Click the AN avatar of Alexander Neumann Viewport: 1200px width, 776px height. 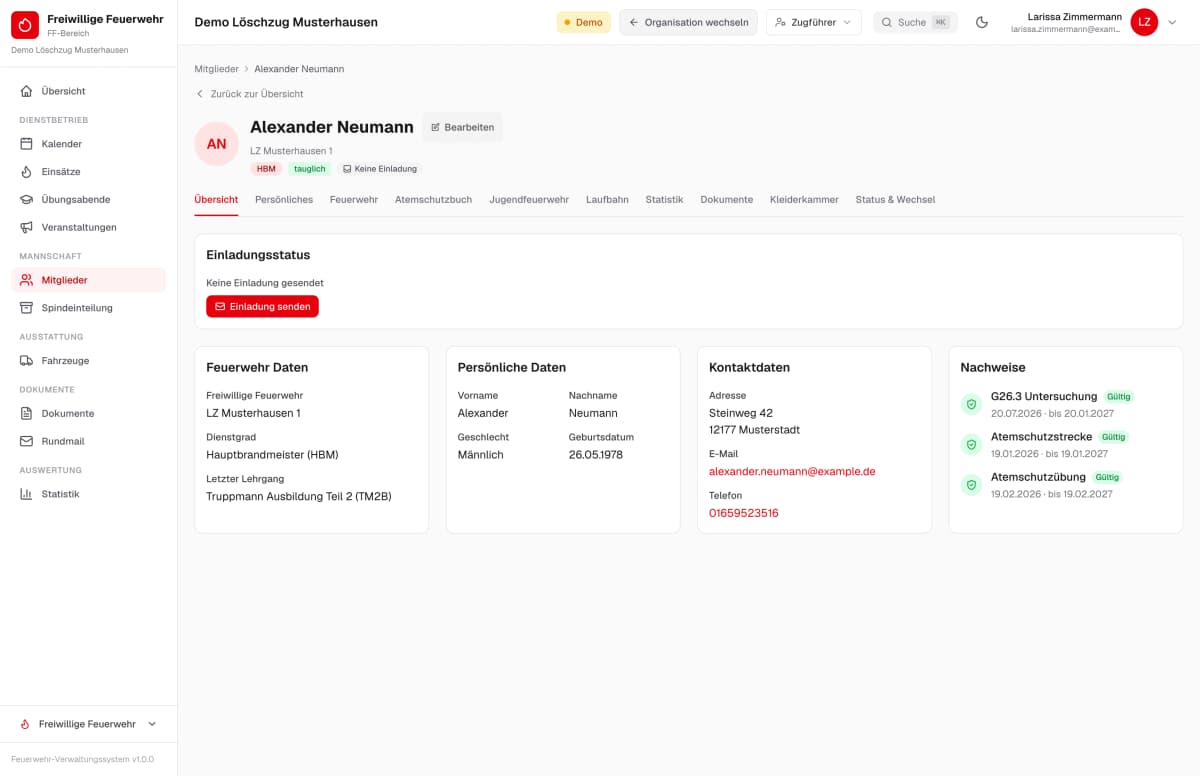(x=217, y=144)
